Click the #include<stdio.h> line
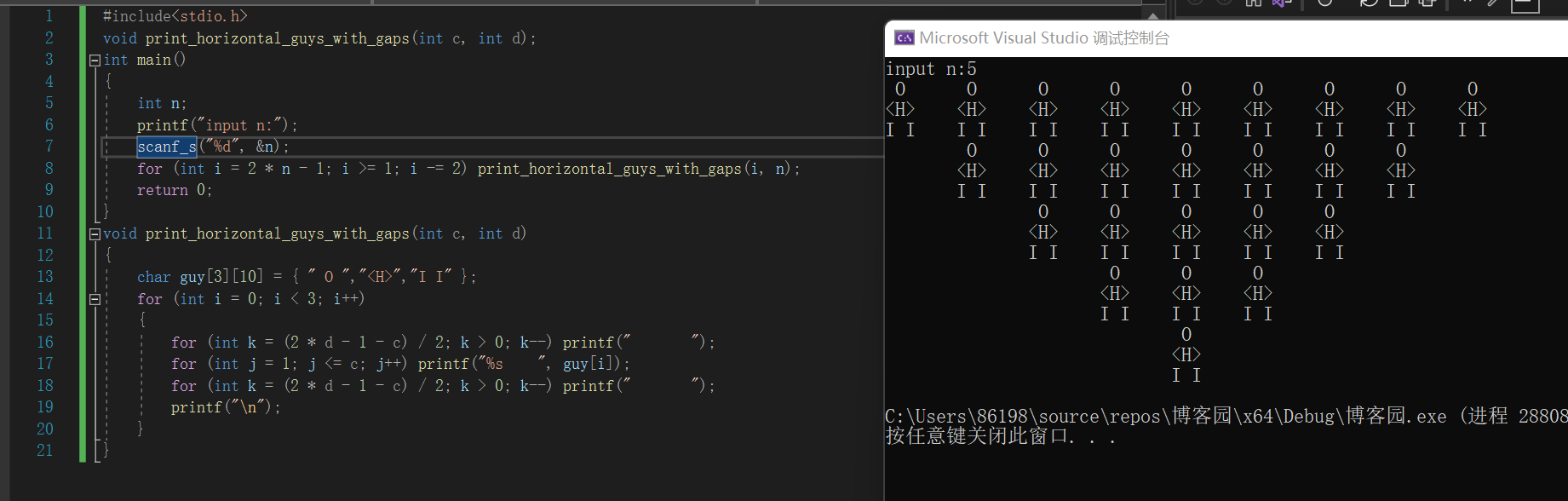This screenshot has height=501, width=1568. [x=175, y=16]
